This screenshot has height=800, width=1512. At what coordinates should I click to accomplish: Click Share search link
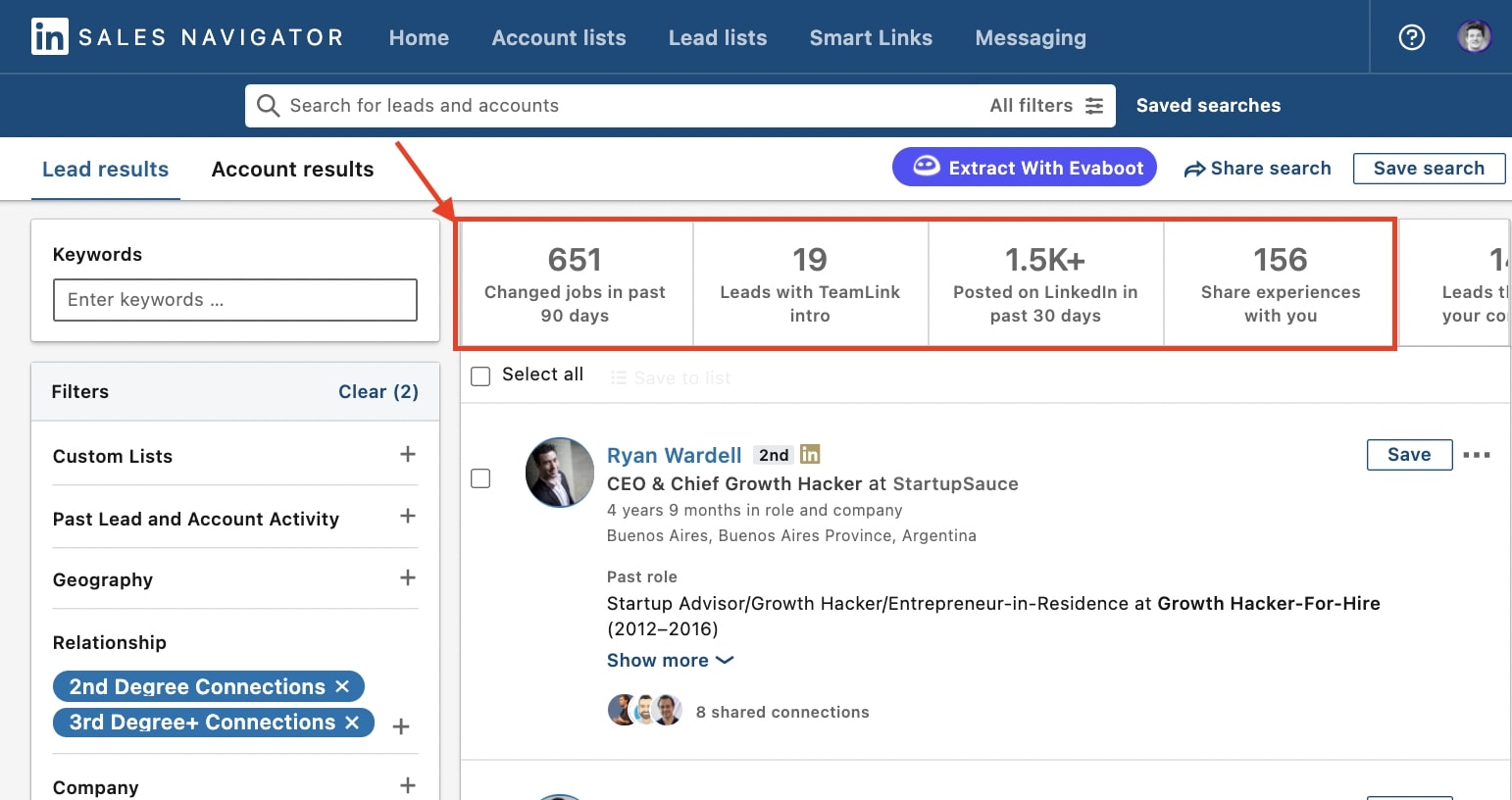pyautogui.click(x=1258, y=169)
